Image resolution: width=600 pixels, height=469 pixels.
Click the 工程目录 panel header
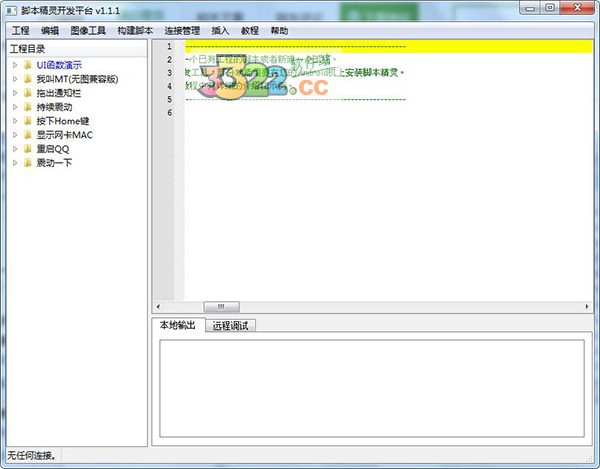click(x=77, y=49)
